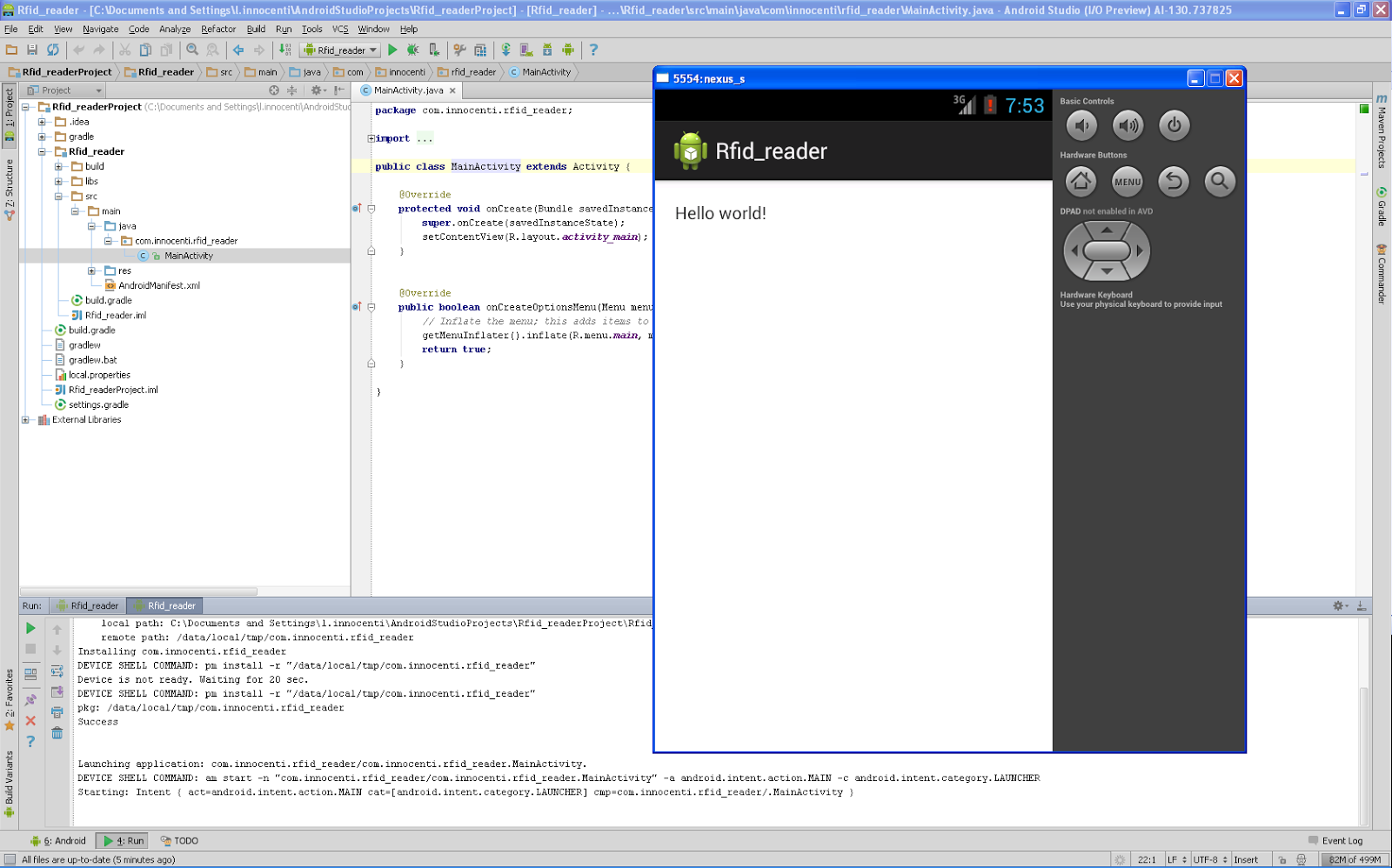The width and height of the screenshot is (1392, 868).
Task: Expand the res folder in the project tree
Action: point(93,270)
